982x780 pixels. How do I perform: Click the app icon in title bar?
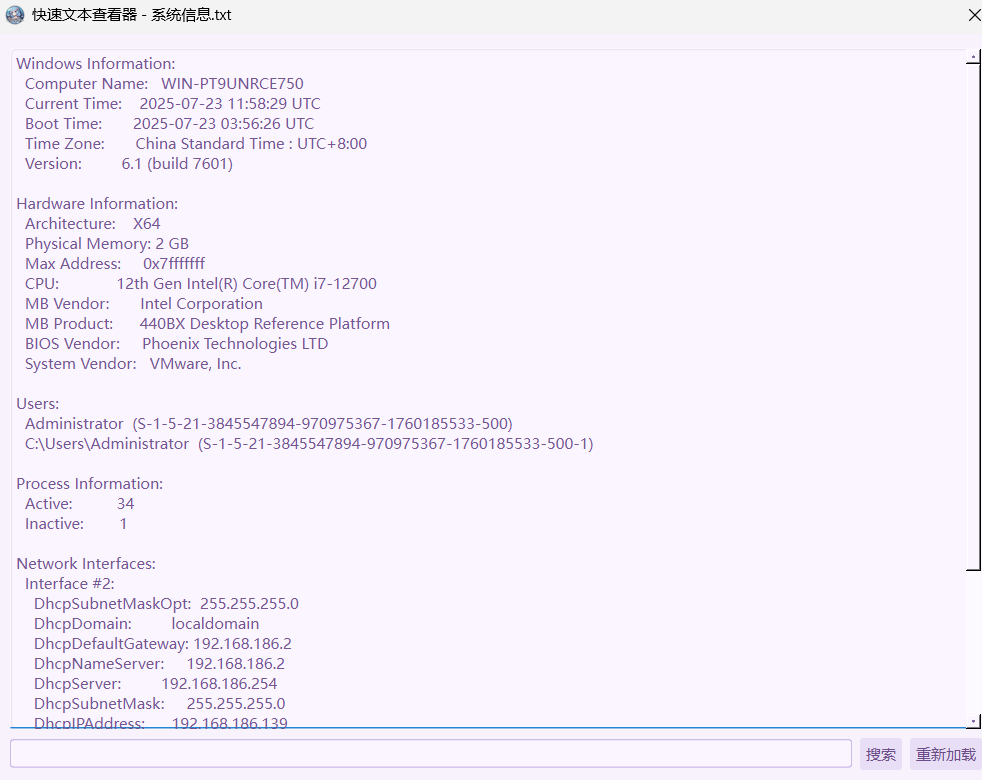[15, 15]
